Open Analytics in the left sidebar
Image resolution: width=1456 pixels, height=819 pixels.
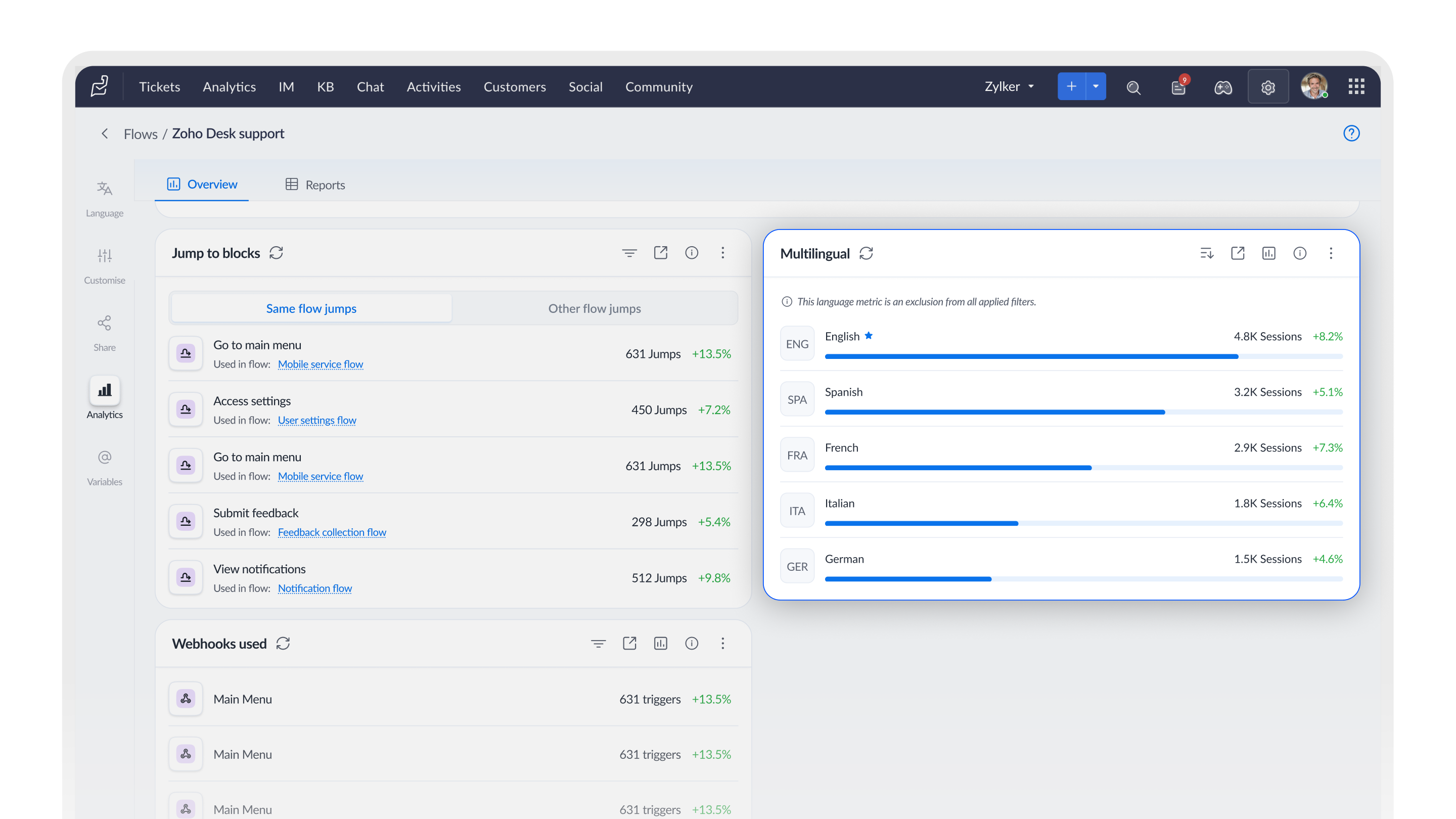[x=105, y=398]
